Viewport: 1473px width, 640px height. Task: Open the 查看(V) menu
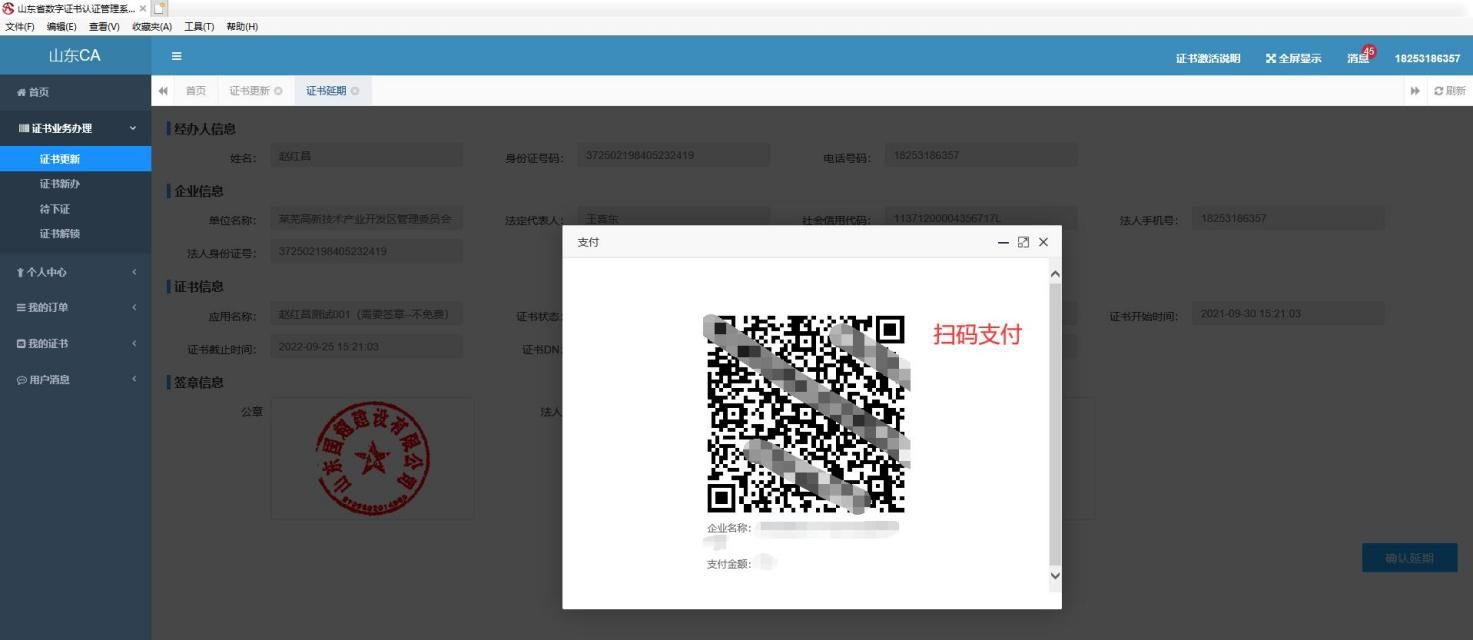(x=104, y=26)
